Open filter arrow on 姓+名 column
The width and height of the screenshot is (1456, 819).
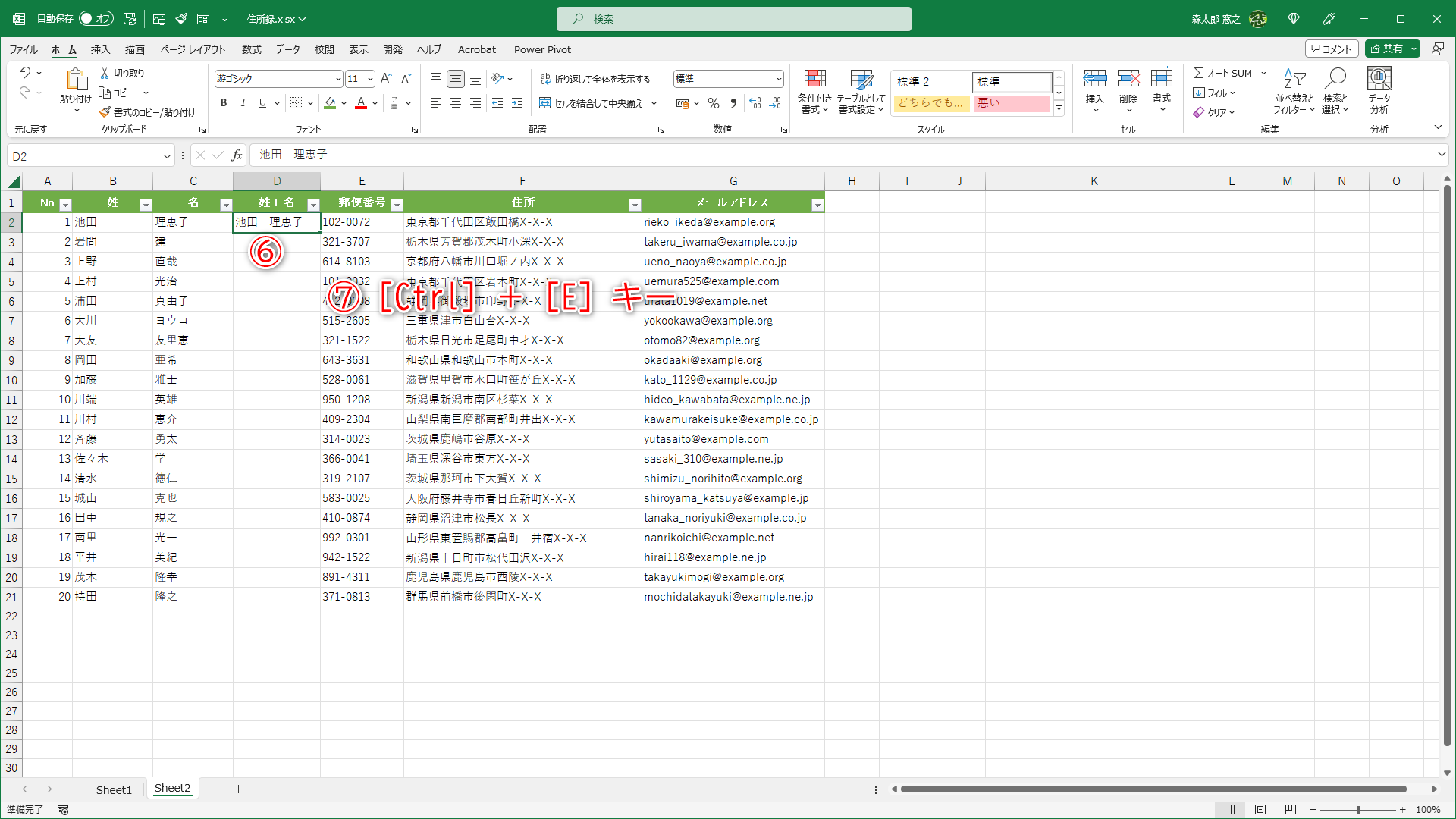(x=313, y=203)
